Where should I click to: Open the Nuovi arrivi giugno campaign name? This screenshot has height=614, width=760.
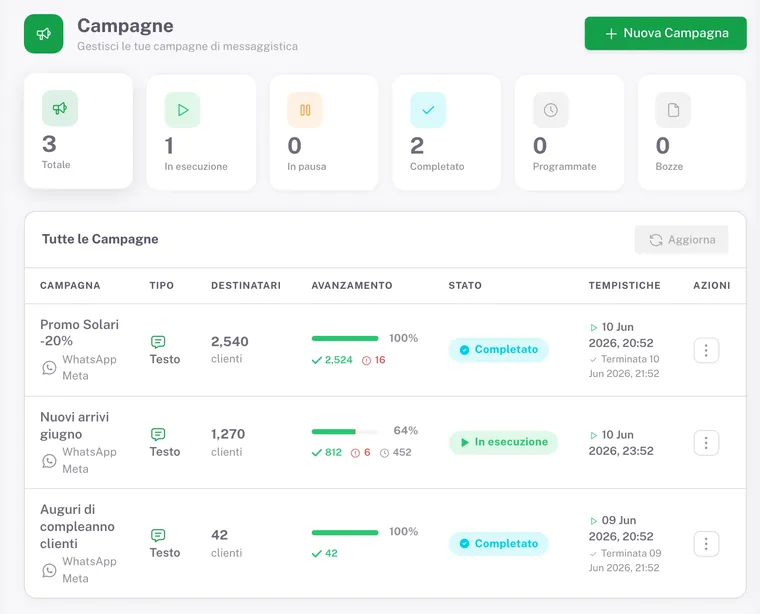tap(75, 425)
